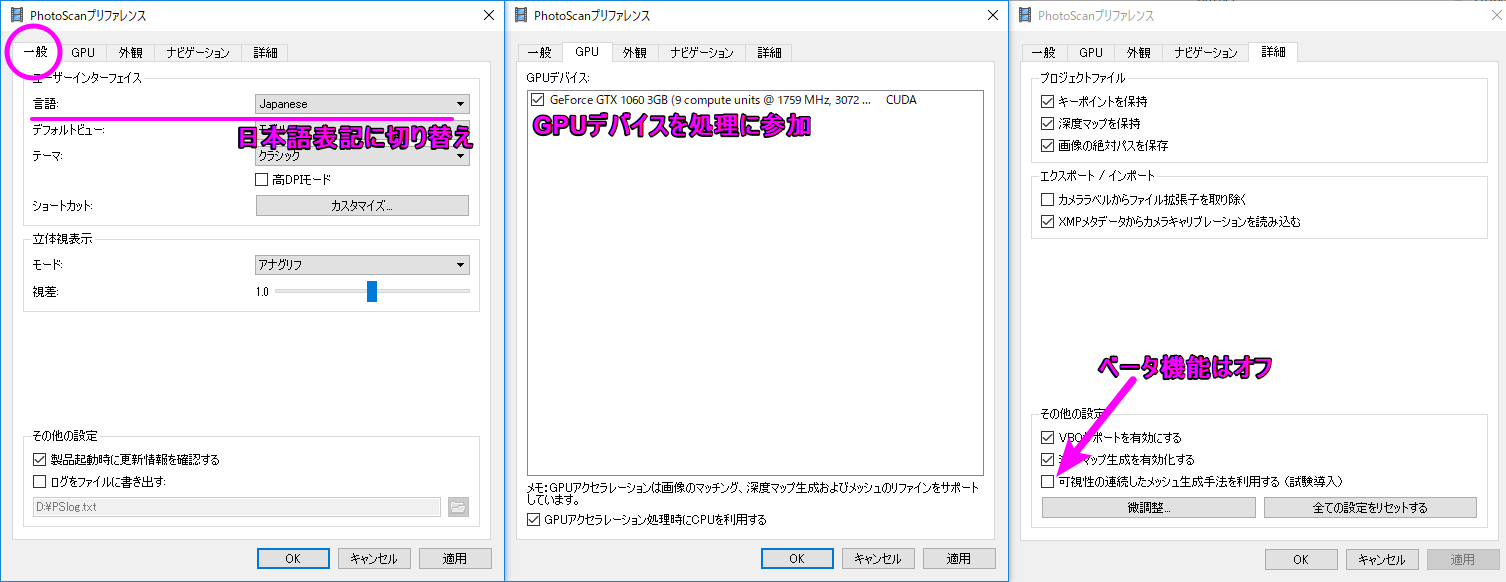Click 適用 in the left dialog
This screenshot has width=1506, height=582.
click(455, 559)
